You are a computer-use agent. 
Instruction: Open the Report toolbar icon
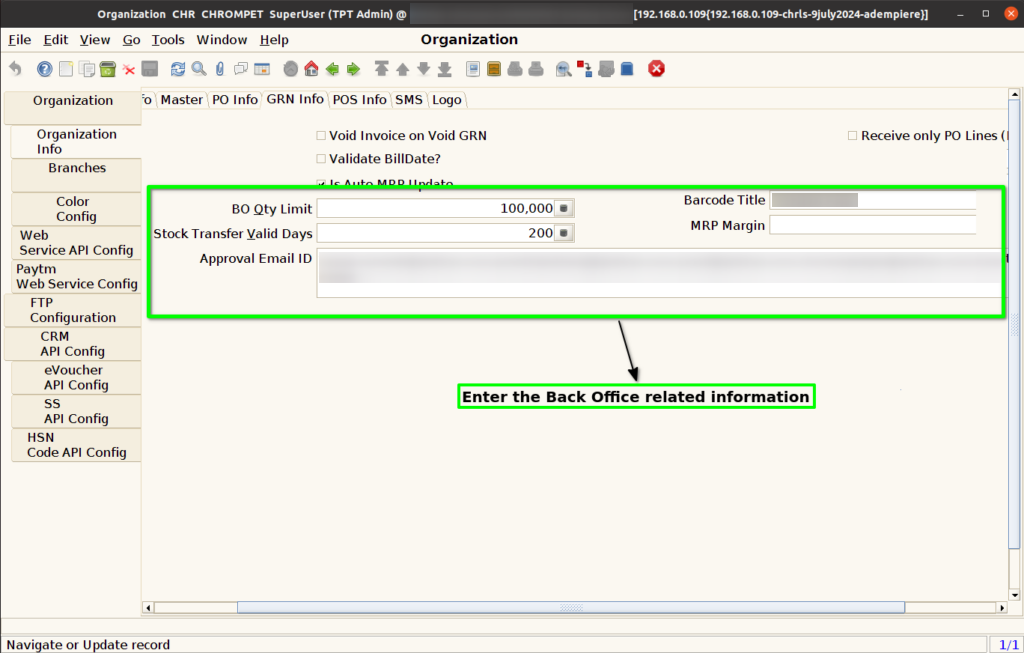tap(473, 69)
